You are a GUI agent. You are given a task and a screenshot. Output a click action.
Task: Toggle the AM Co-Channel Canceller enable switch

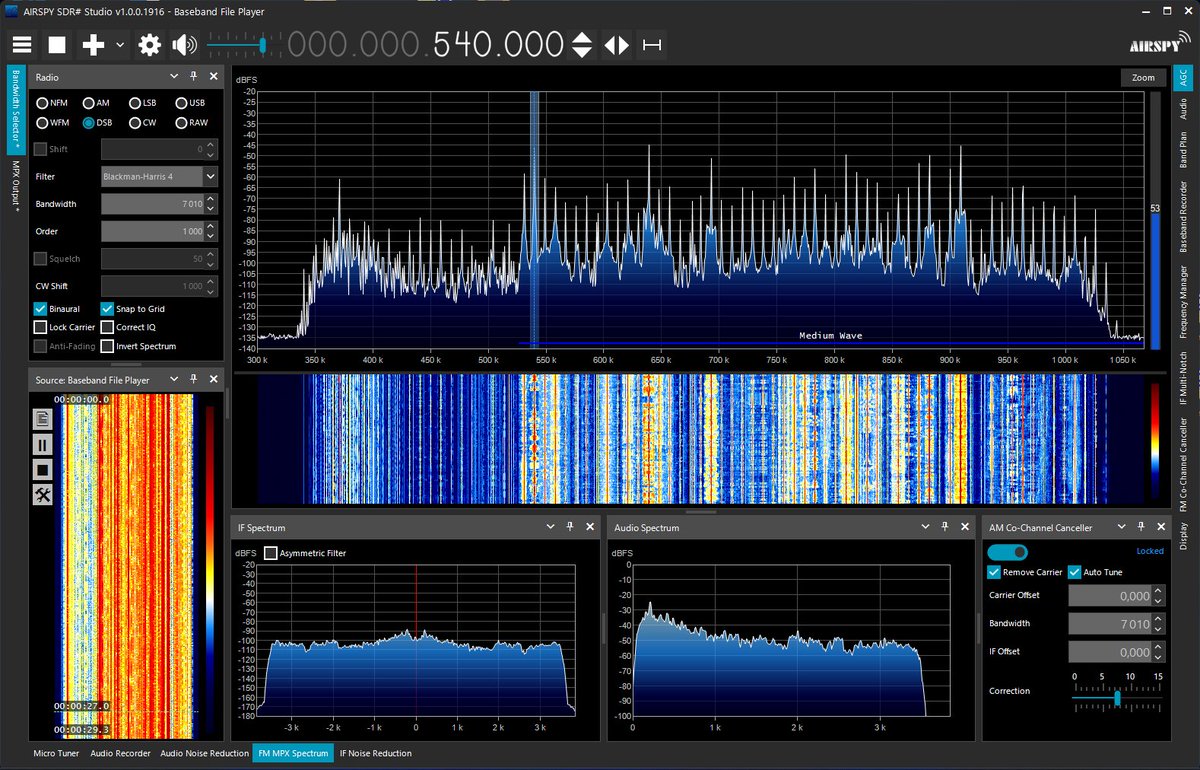(1007, 552)
